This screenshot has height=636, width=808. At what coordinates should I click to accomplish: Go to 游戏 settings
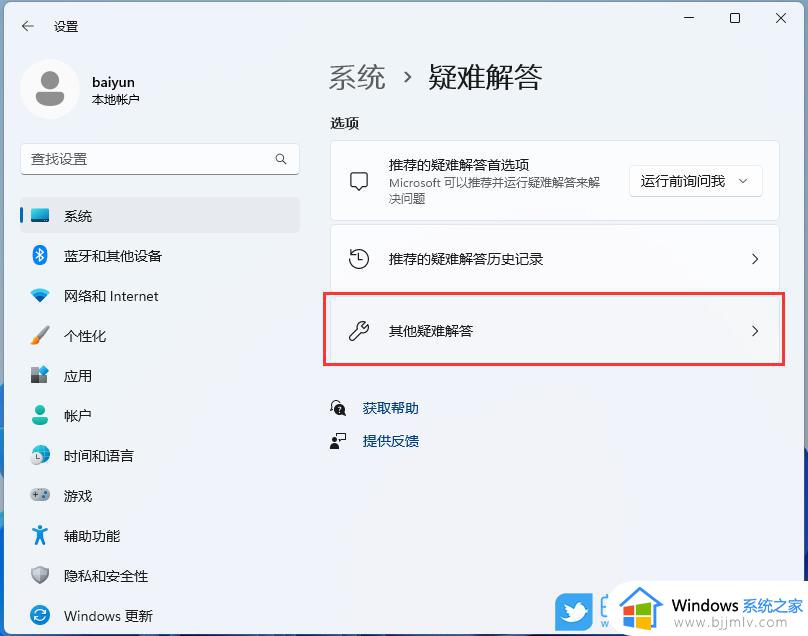(160, 495)
